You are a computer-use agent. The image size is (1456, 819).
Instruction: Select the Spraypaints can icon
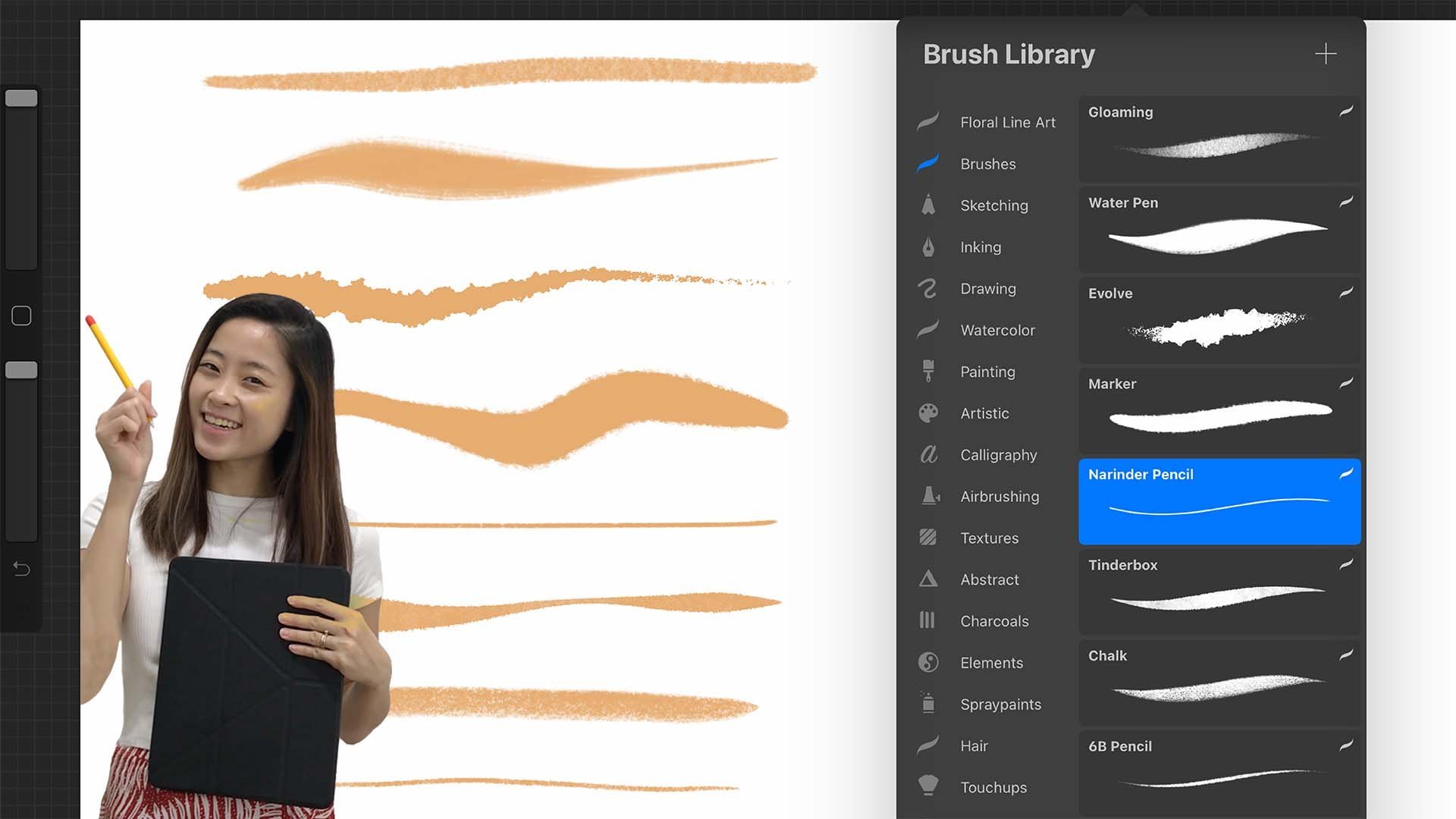928,703
